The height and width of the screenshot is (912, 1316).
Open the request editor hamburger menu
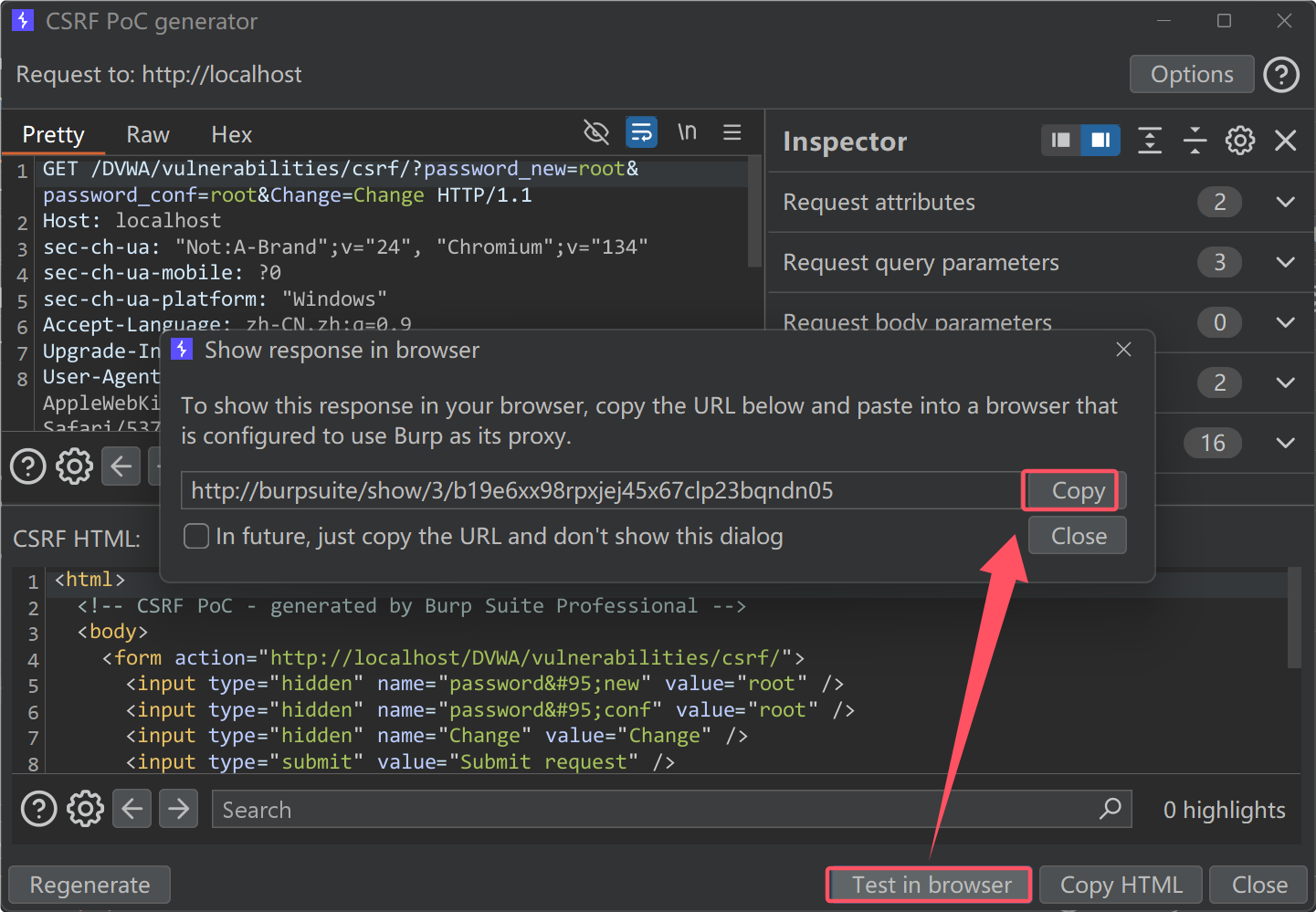pyautogui.click(x=732, y=132)
